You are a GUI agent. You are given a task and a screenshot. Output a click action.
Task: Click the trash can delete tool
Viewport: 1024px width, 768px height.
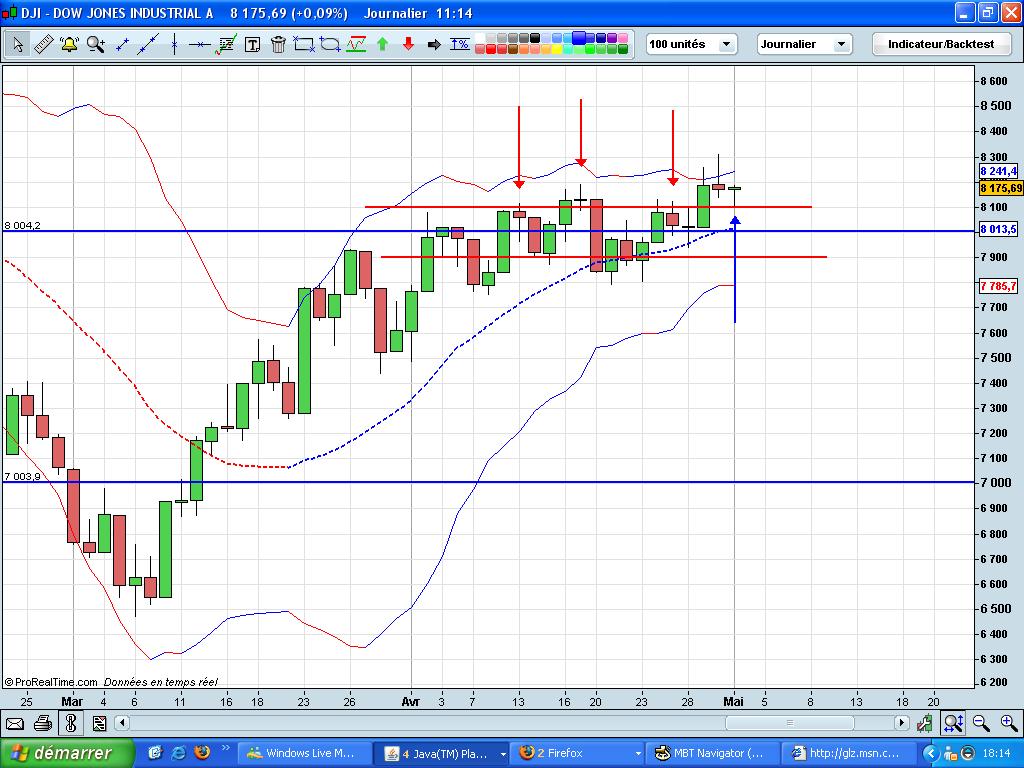click(278, 44)
